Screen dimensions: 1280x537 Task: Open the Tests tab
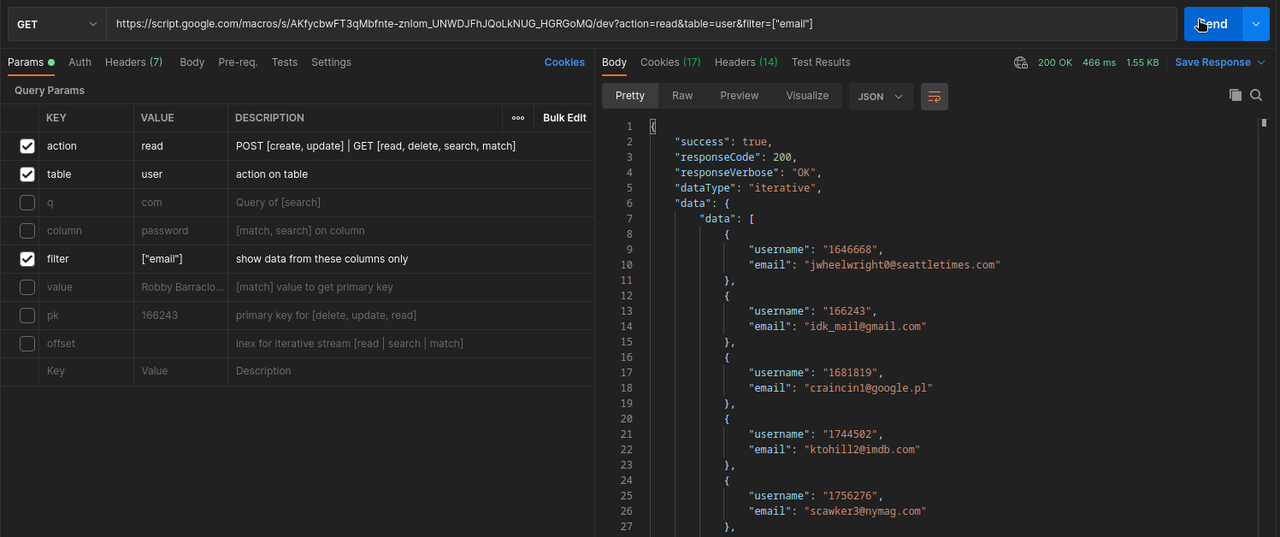pos(285,62)
